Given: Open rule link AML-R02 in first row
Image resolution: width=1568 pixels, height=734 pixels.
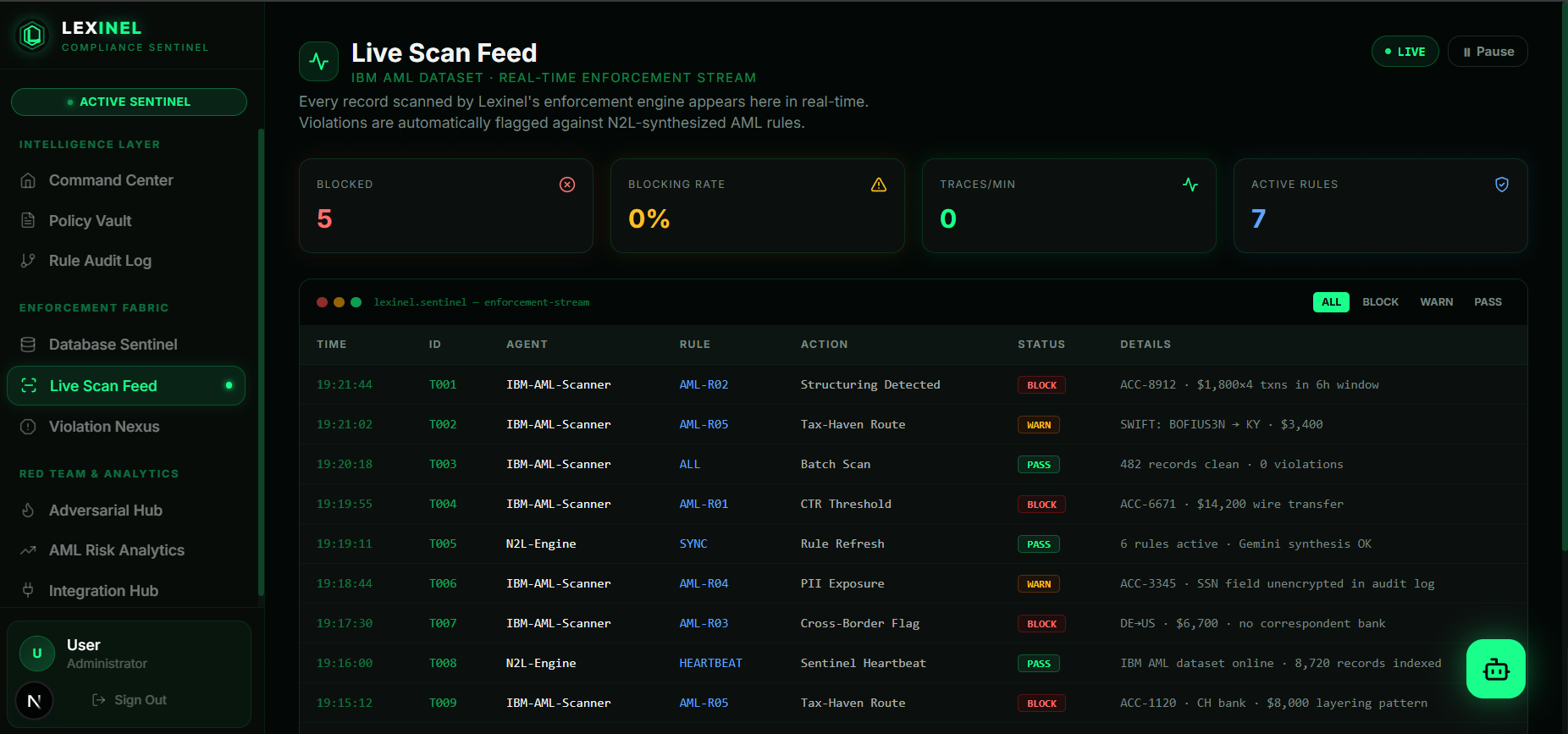Looking at the screenshot, I should coord(704,384).
